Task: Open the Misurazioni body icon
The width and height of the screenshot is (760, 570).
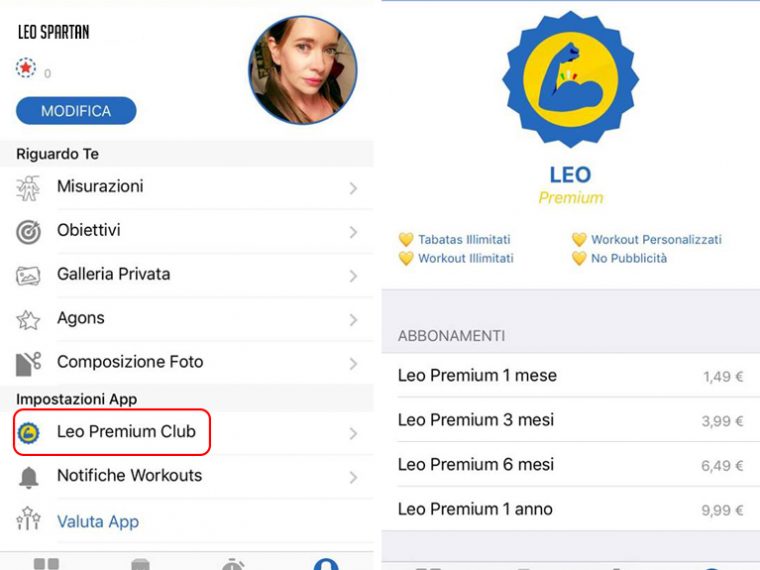Action: pos(28,188)
